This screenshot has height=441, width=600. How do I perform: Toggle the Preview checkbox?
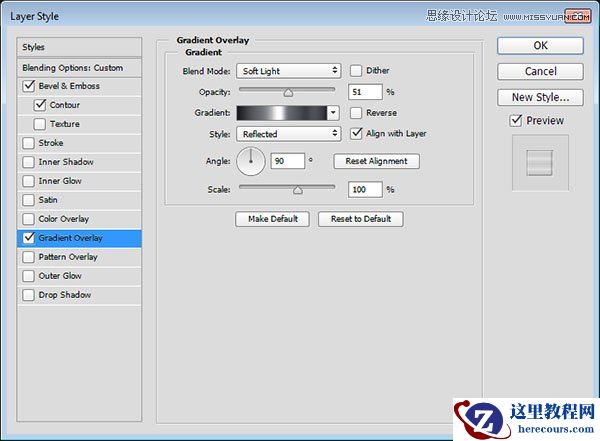(x=516, y=121)
